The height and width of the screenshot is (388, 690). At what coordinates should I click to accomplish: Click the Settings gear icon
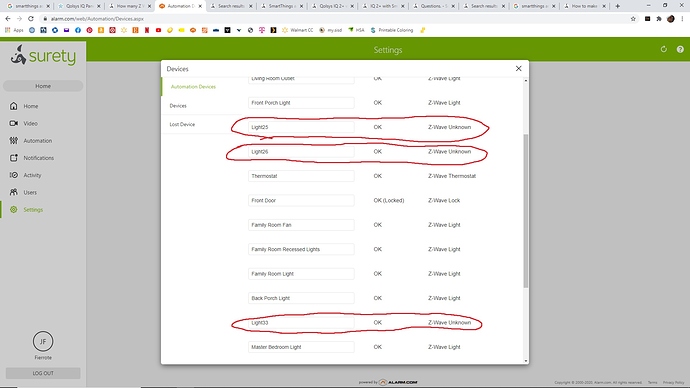(x=14, y=209)
